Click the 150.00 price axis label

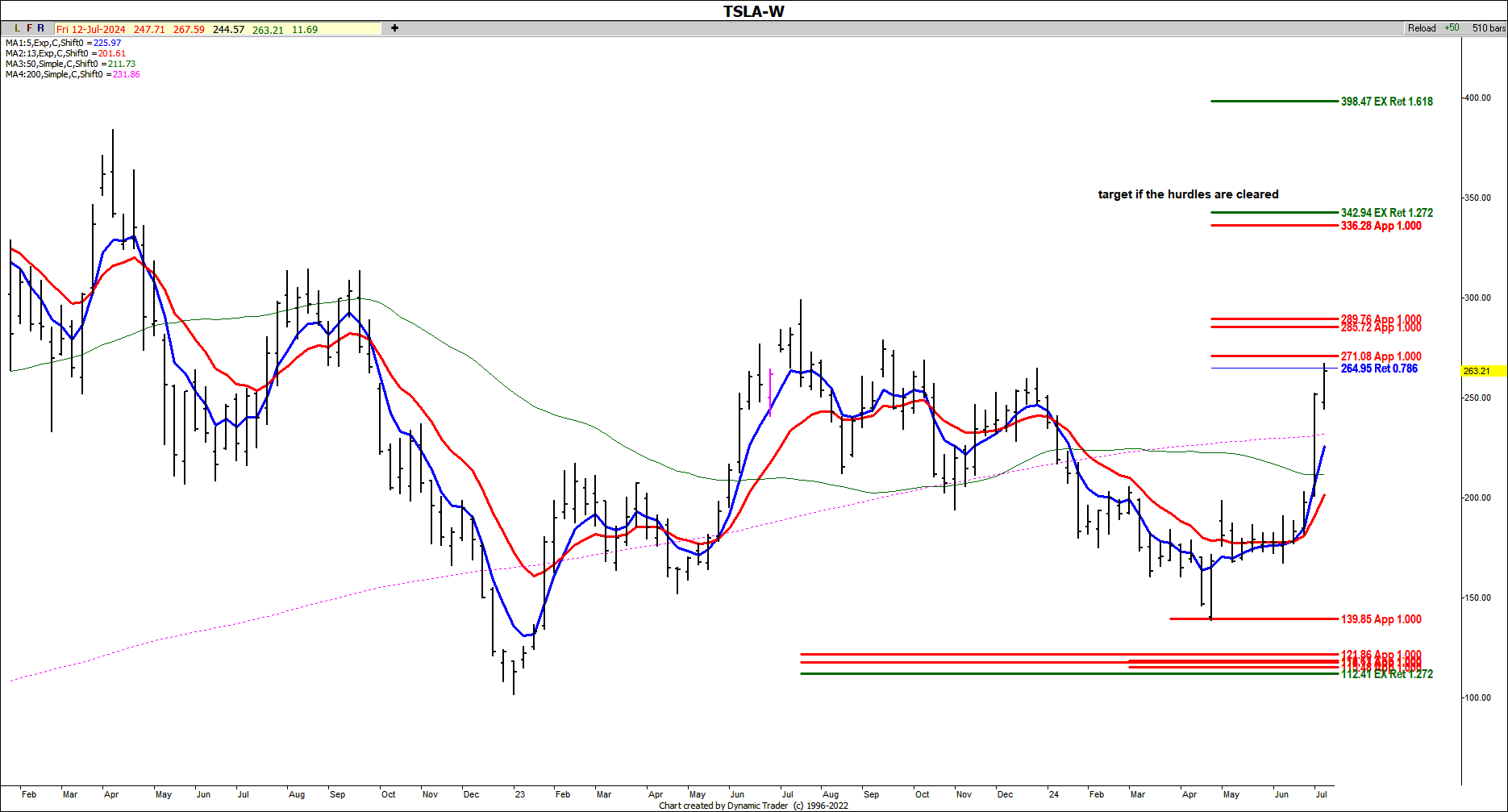coord(1477,598)
